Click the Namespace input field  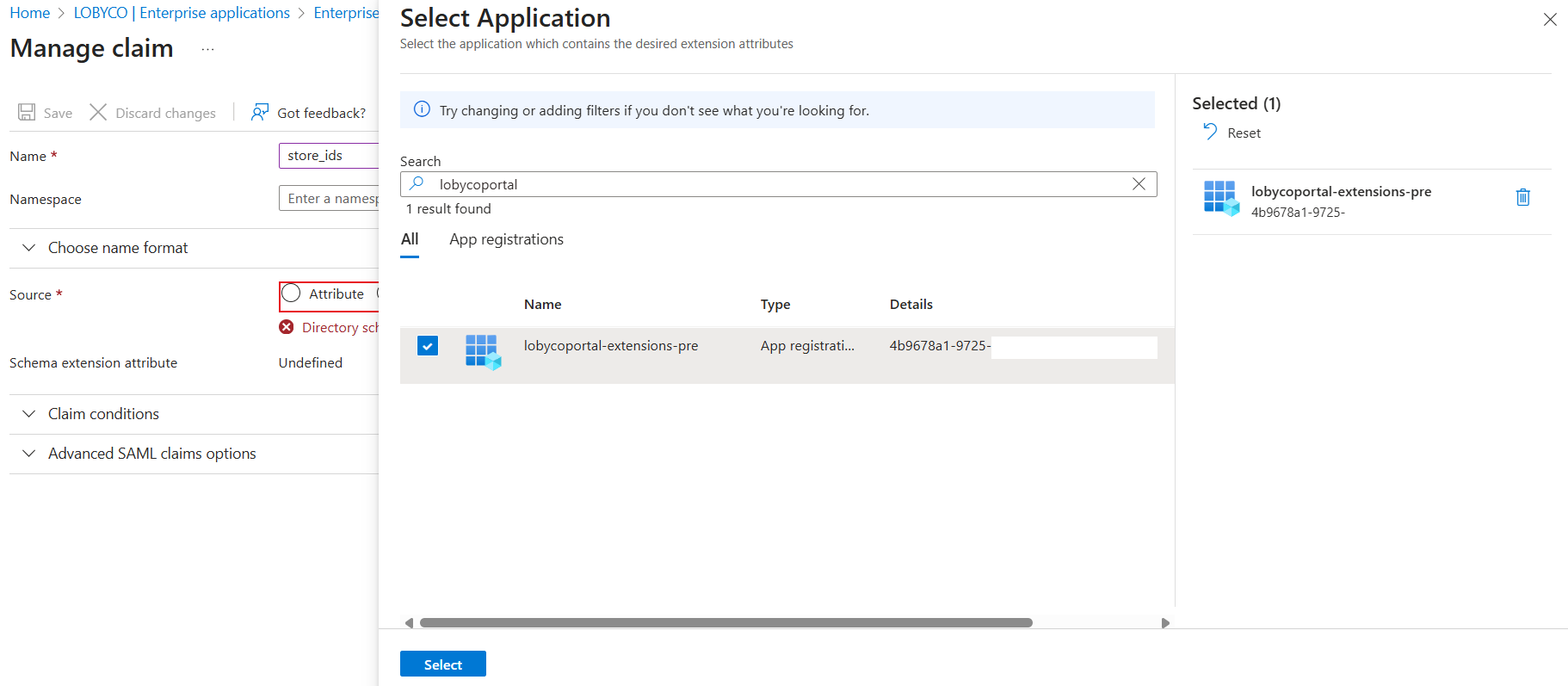click(329, 199)
